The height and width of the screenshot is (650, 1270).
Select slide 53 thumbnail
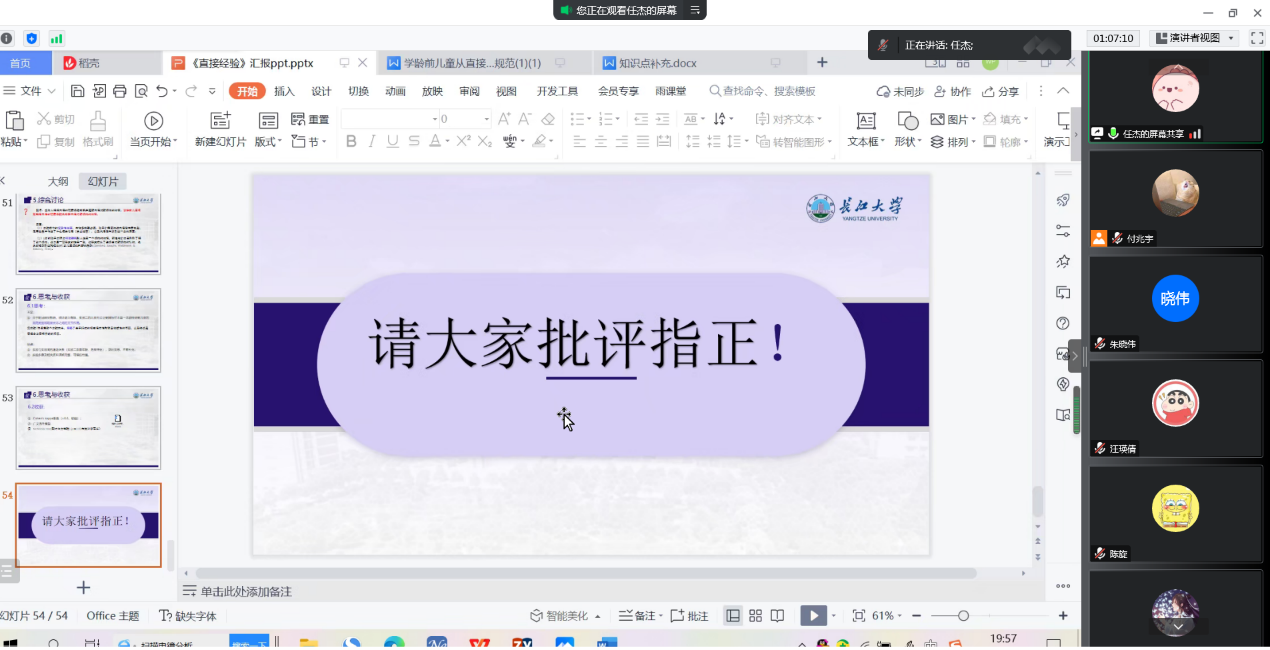tap(88, 428)
